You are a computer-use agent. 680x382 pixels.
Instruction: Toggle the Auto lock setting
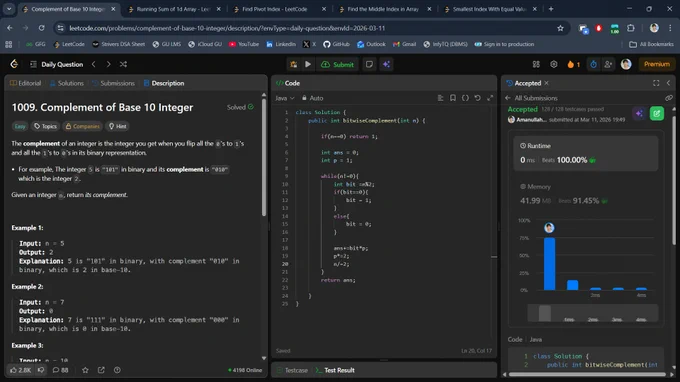[313, 98]
